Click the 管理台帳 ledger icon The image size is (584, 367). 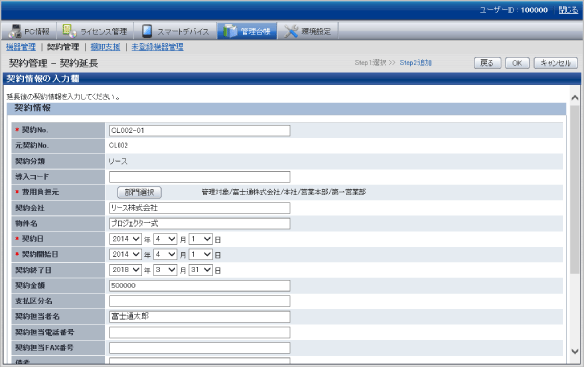click(229, 31)
